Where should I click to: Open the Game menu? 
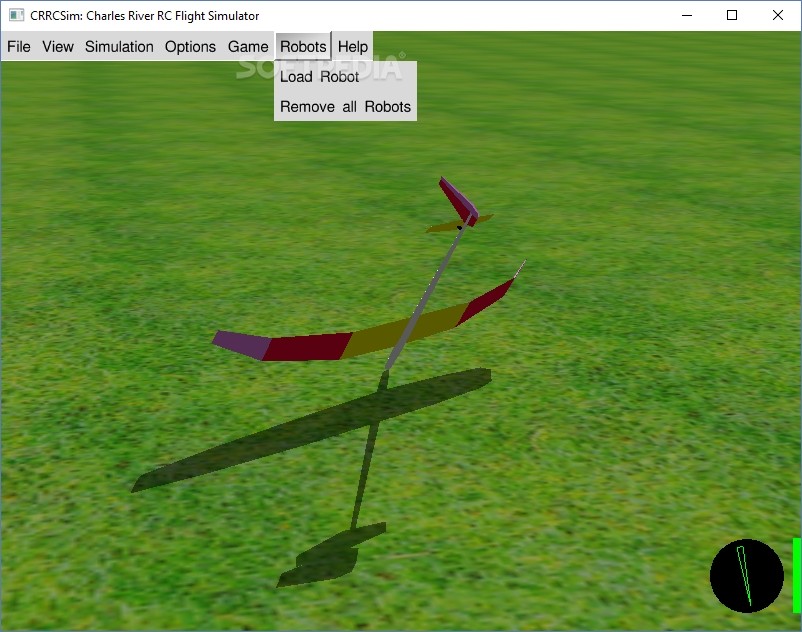(x=248, y=47)
